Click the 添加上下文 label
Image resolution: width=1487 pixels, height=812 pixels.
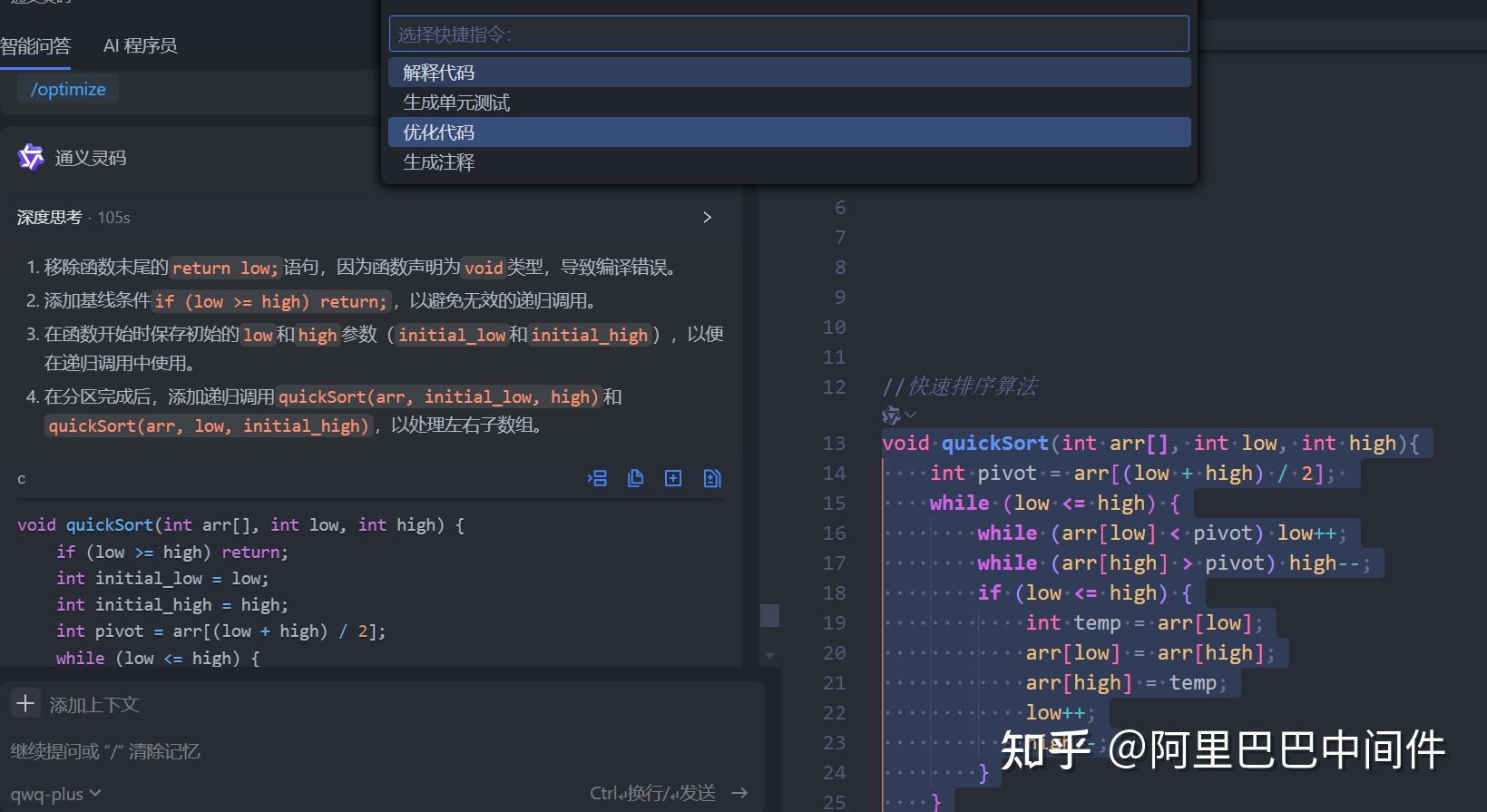pos(94,705)
